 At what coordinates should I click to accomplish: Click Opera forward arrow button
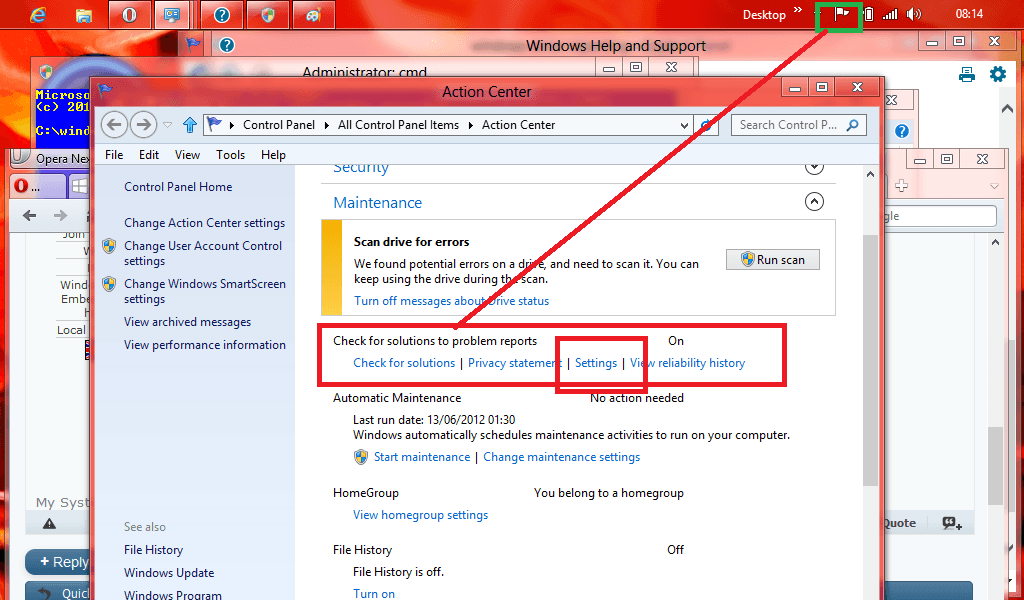point(60,215)
